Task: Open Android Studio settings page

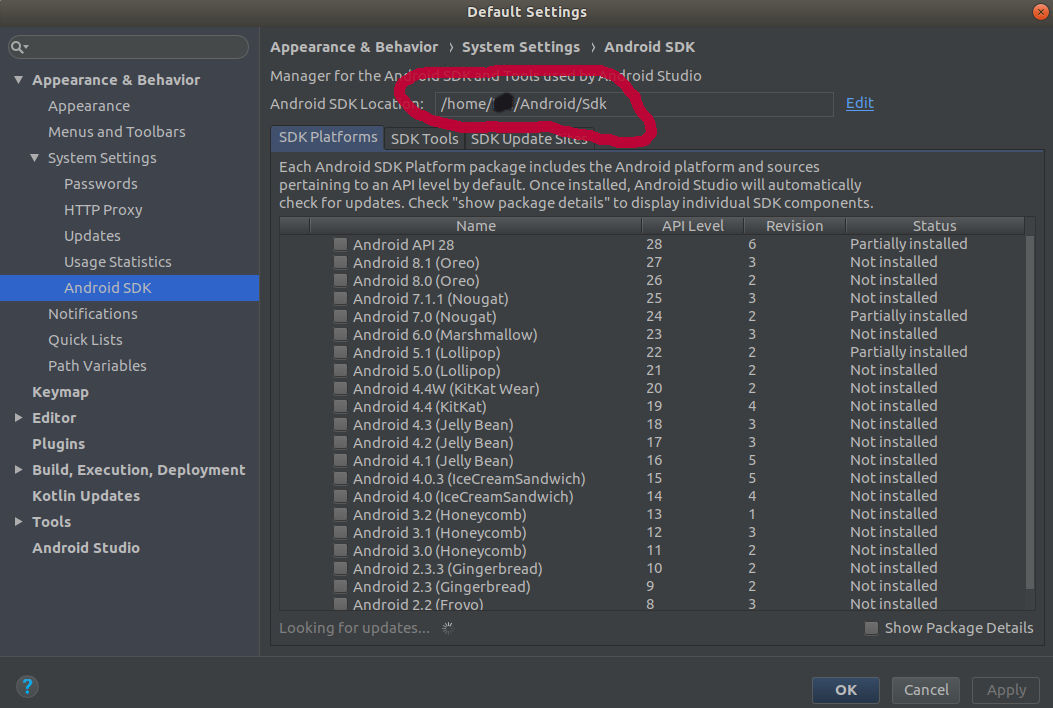Action: coord(86,548)
